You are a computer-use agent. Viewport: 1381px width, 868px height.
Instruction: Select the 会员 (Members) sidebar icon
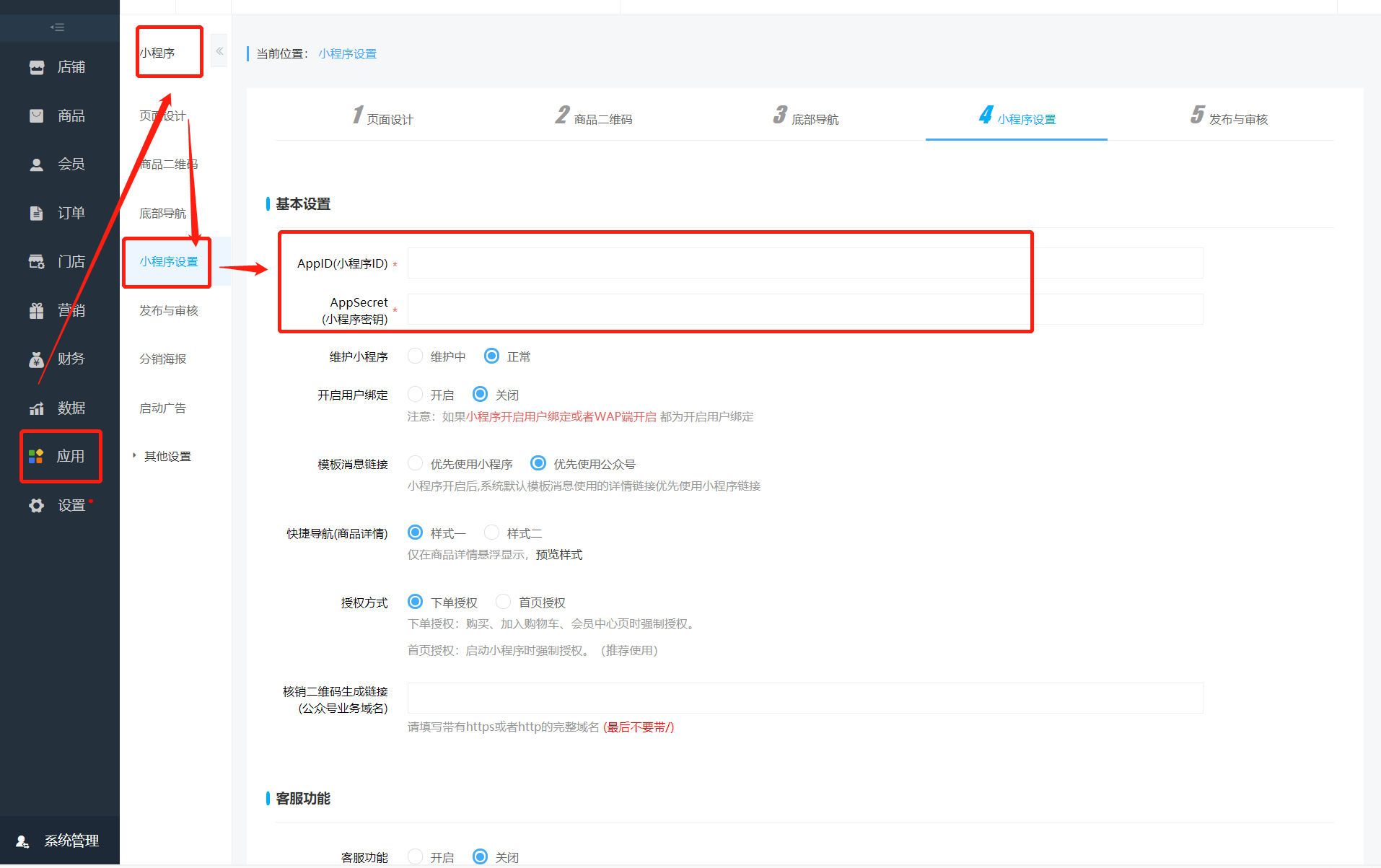click(37, 165)
